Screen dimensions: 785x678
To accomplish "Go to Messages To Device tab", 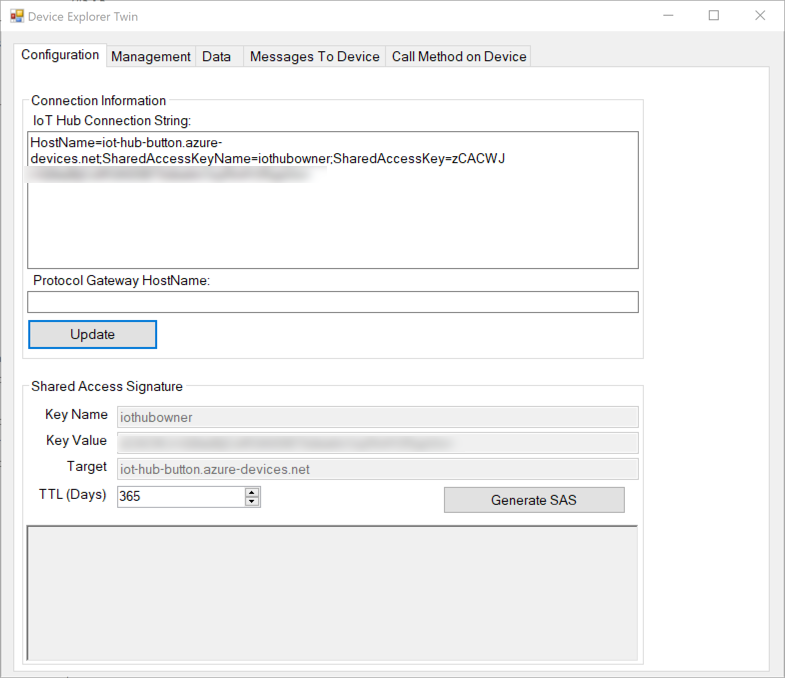I will (x=314, y=57).
